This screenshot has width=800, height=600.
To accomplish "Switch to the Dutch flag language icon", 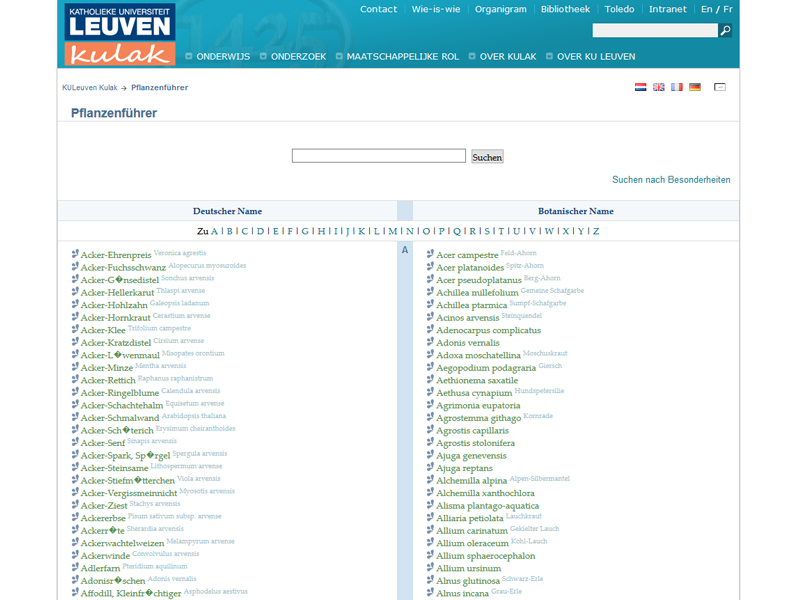I will [640, 87].
